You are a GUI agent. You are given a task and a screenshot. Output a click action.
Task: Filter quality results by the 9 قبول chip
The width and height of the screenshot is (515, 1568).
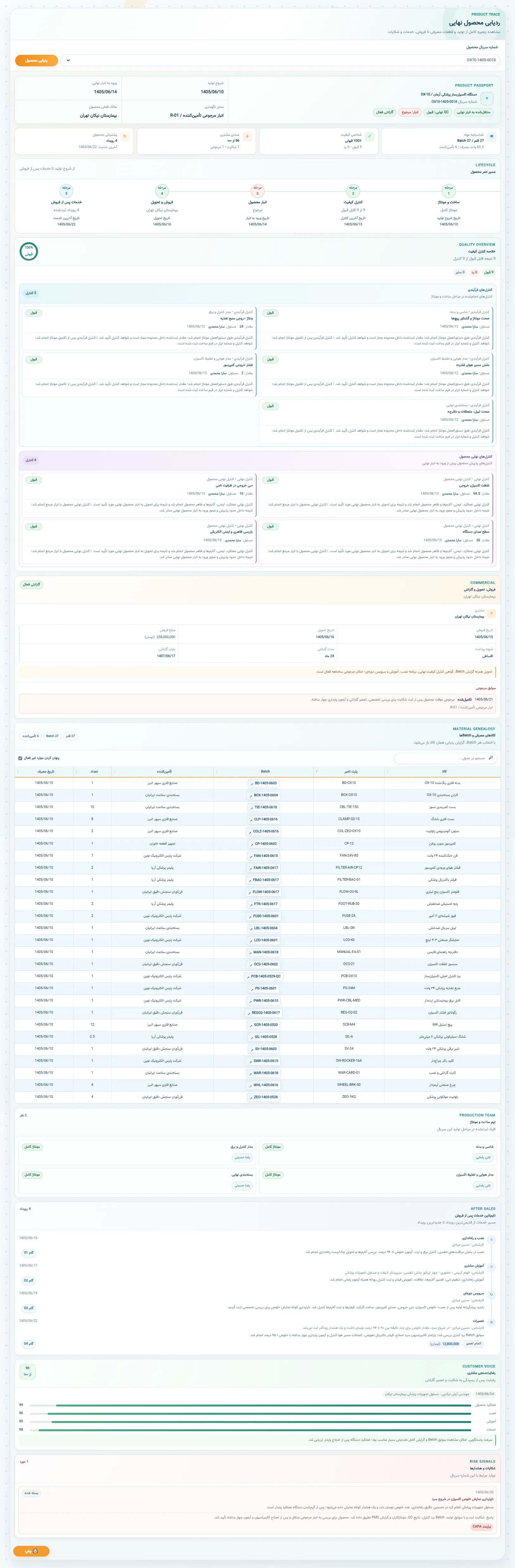click(x=488, y=273)
